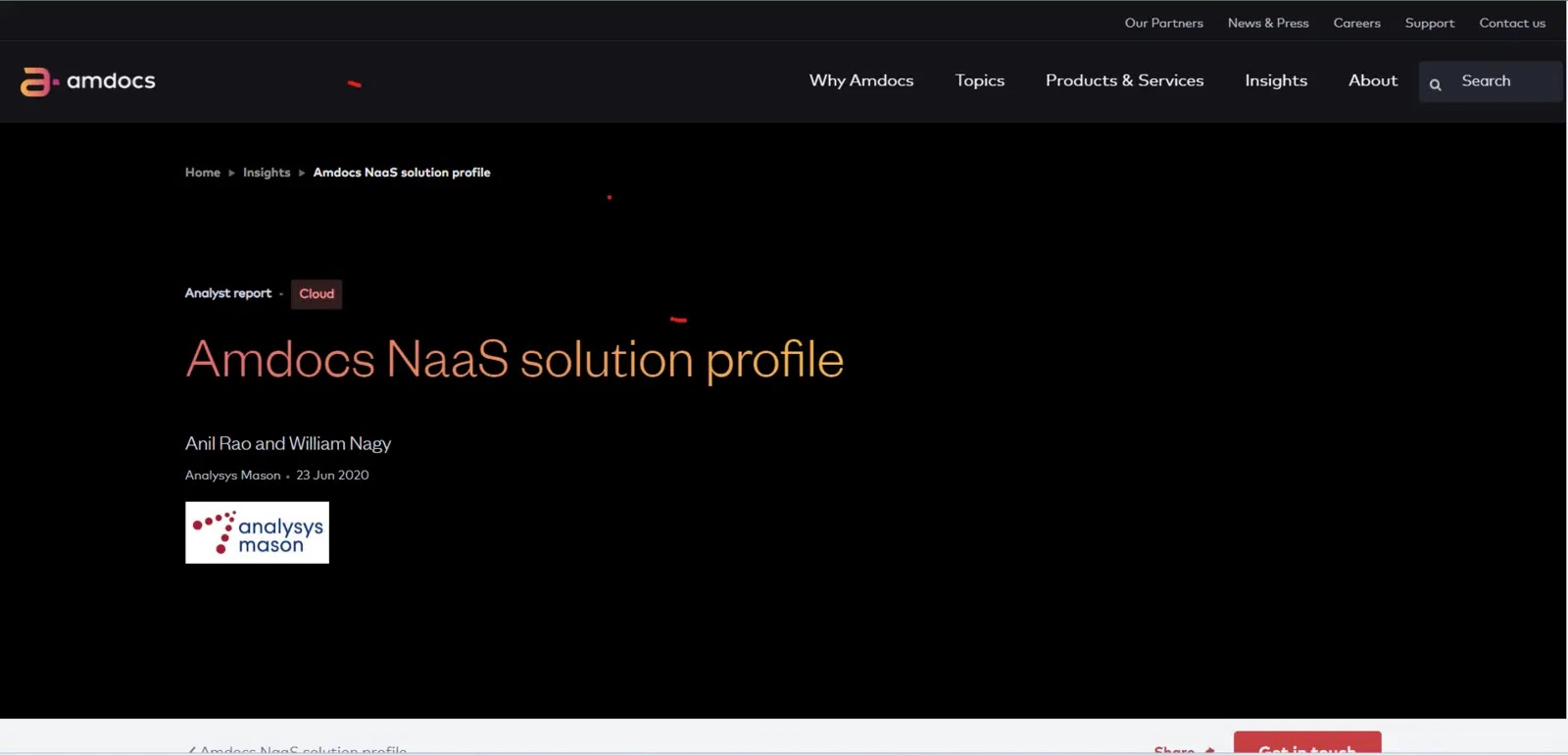Click the Analyst report label
The image size is (1568, 755).
228,293
